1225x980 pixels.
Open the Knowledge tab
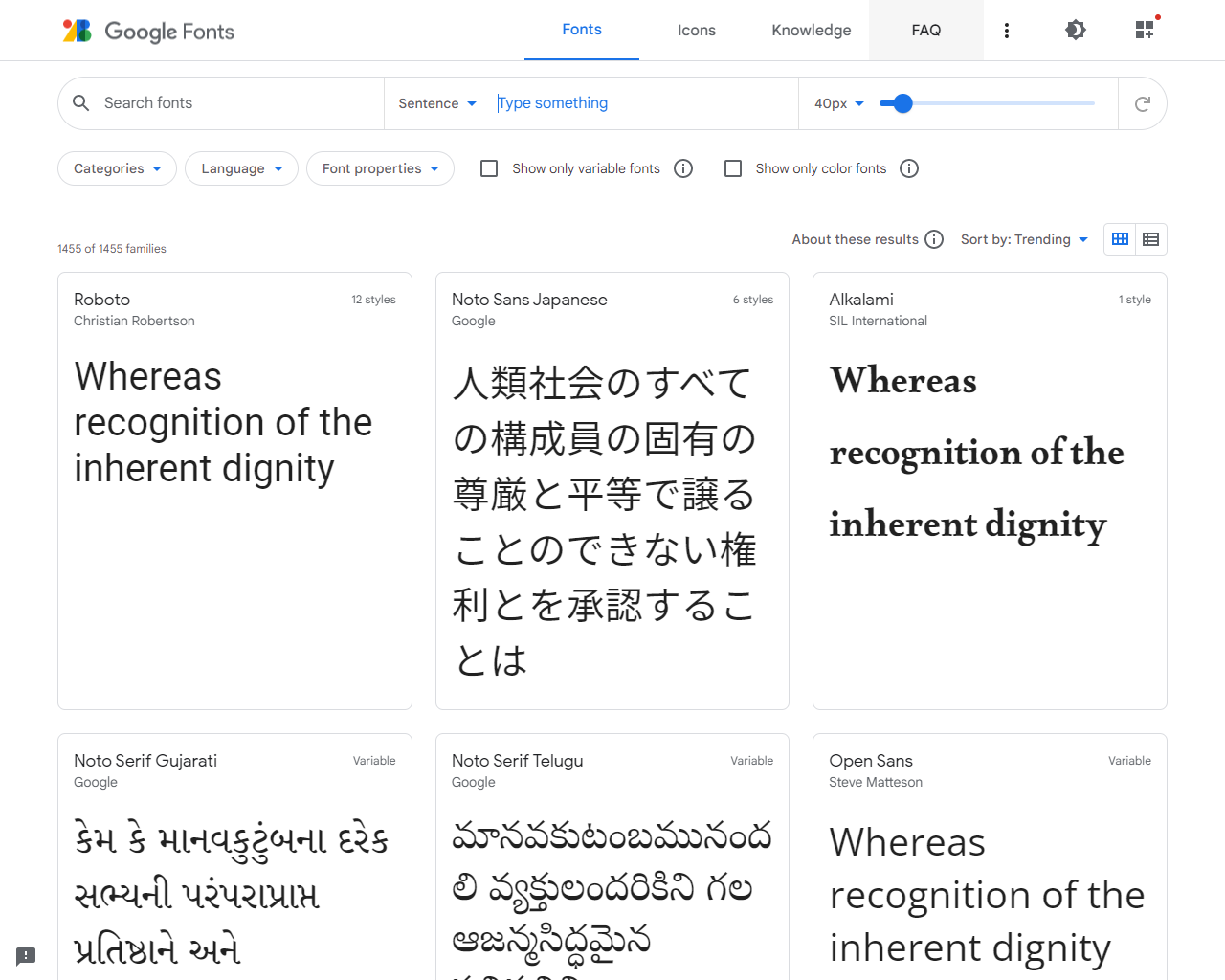pyautogui.click(x=811, y=30)
